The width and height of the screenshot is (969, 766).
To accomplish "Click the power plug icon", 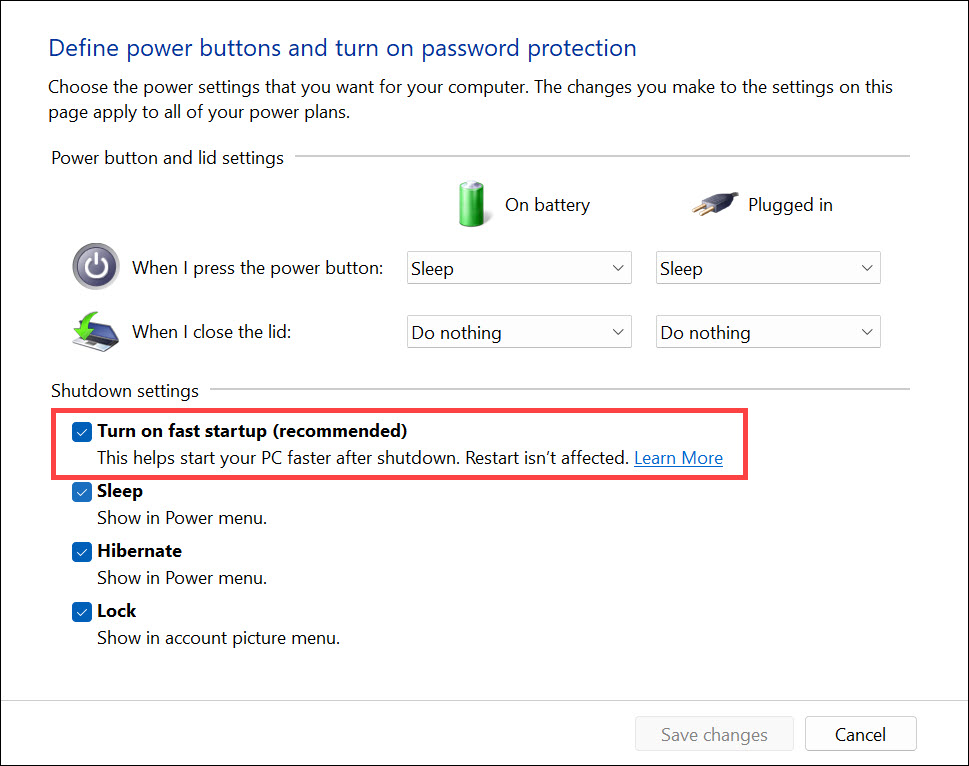I will tap(714, 204).
